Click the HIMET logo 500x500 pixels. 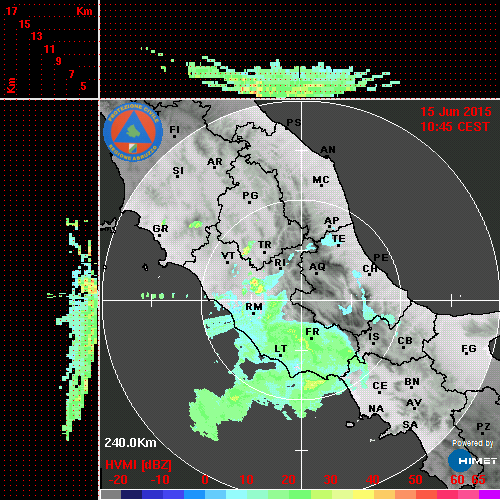coord(472,461)
